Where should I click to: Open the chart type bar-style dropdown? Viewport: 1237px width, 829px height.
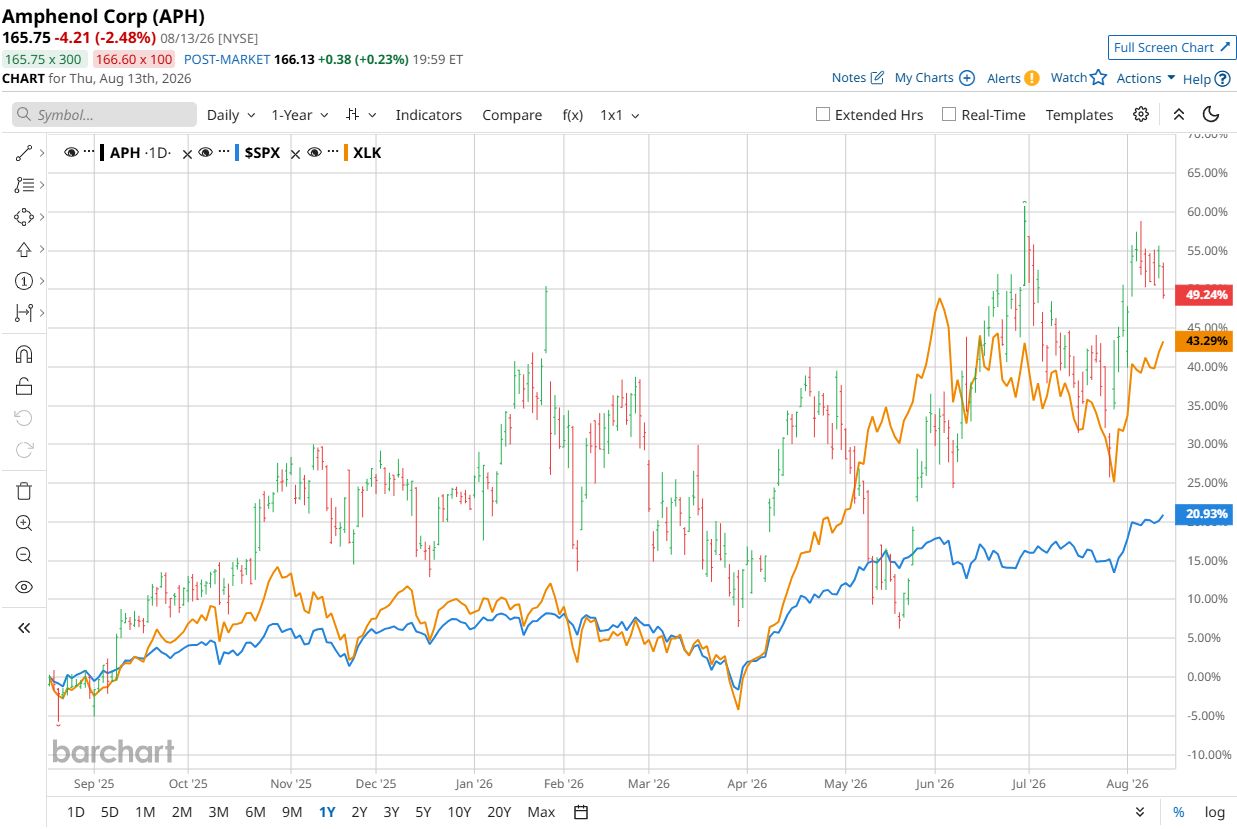click(x=361, y=115)
